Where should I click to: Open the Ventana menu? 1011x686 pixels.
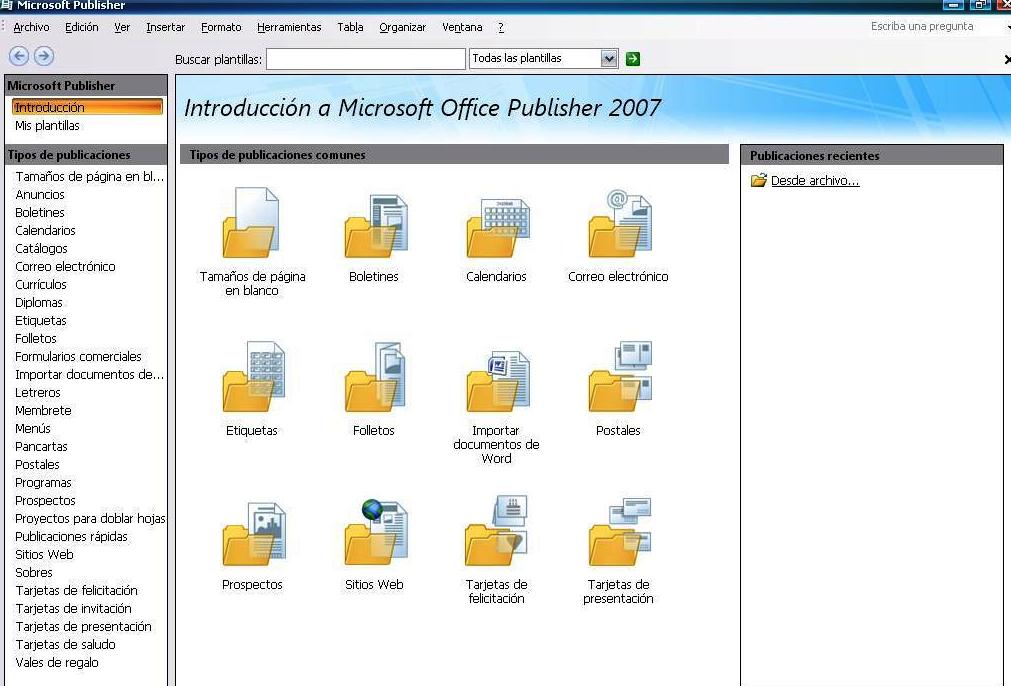point(462,27)
